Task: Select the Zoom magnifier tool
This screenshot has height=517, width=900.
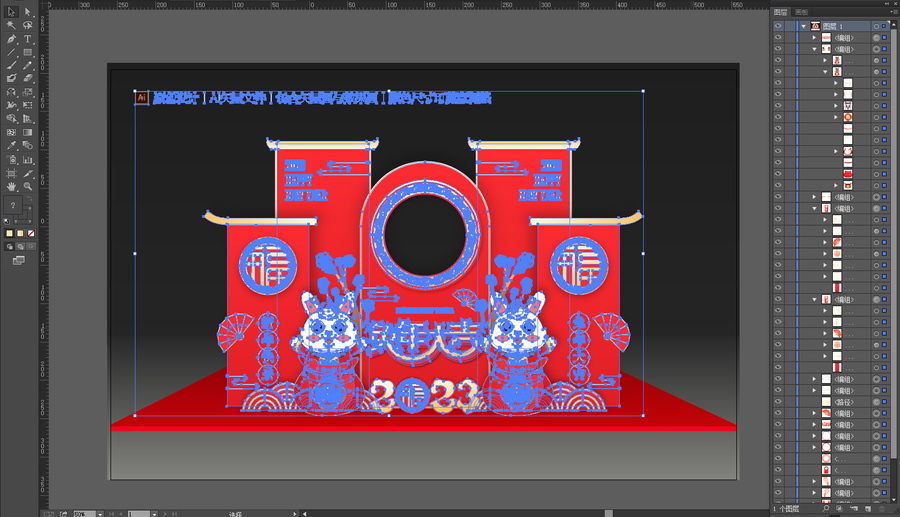Action: point(27,186)
